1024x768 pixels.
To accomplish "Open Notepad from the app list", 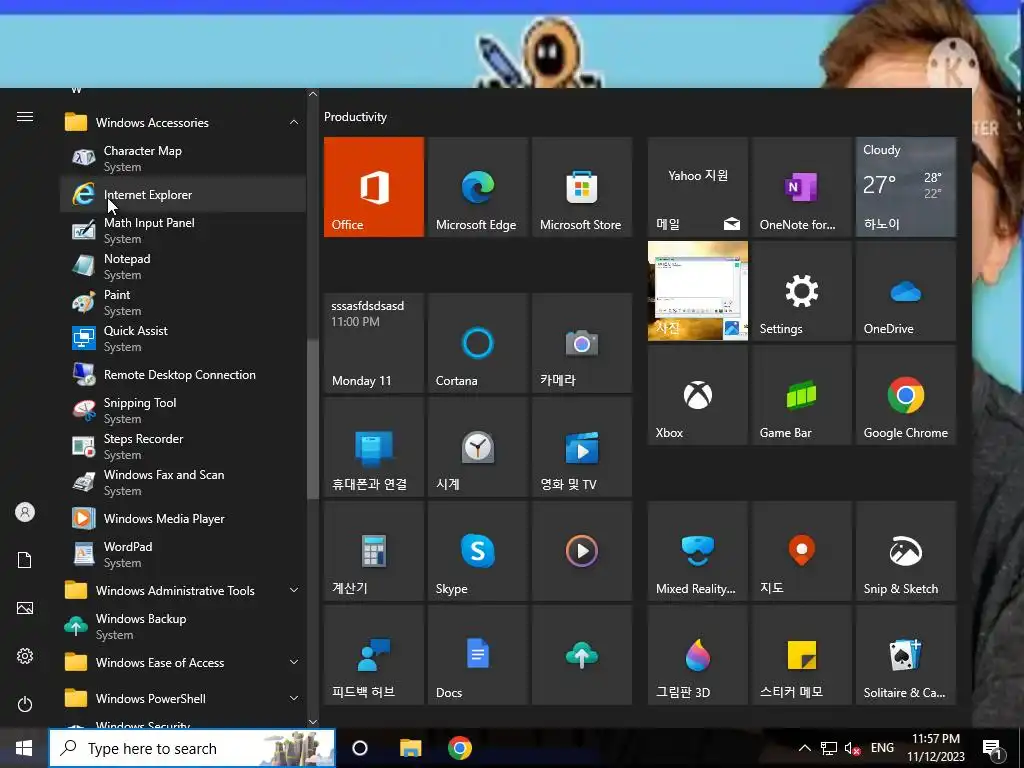I will [183, 266].
